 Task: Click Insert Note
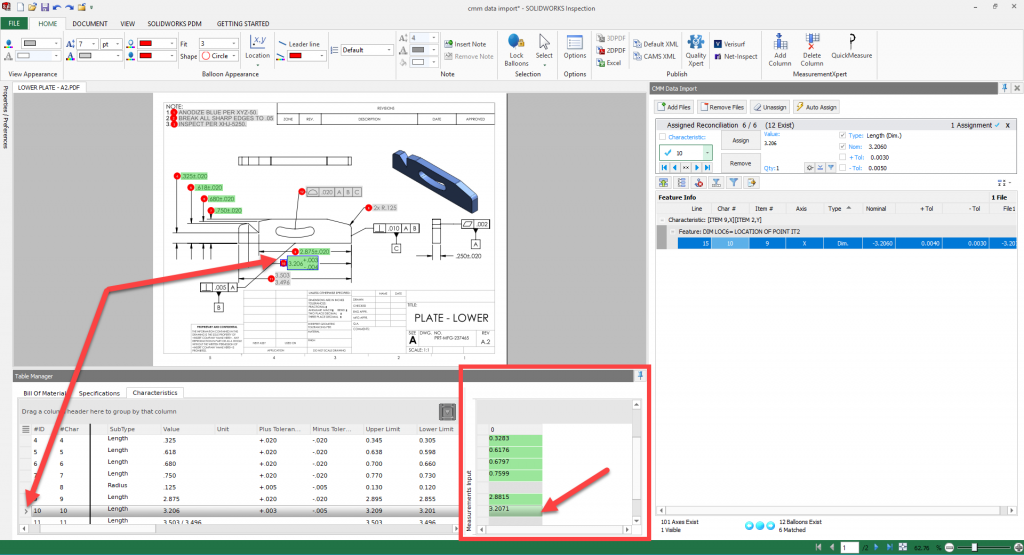point(465,44)
